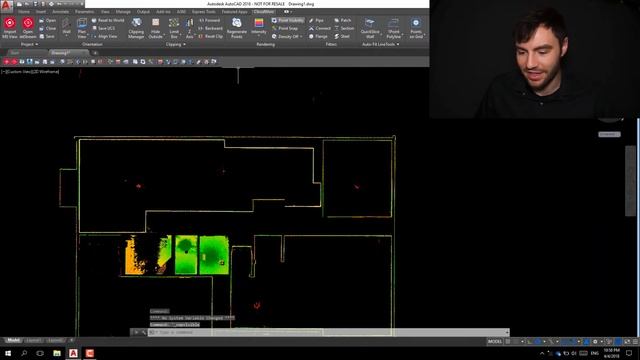Toggle the grid display in status bar
The height and width of the screenshot is (360, 640).
[508, 341]
